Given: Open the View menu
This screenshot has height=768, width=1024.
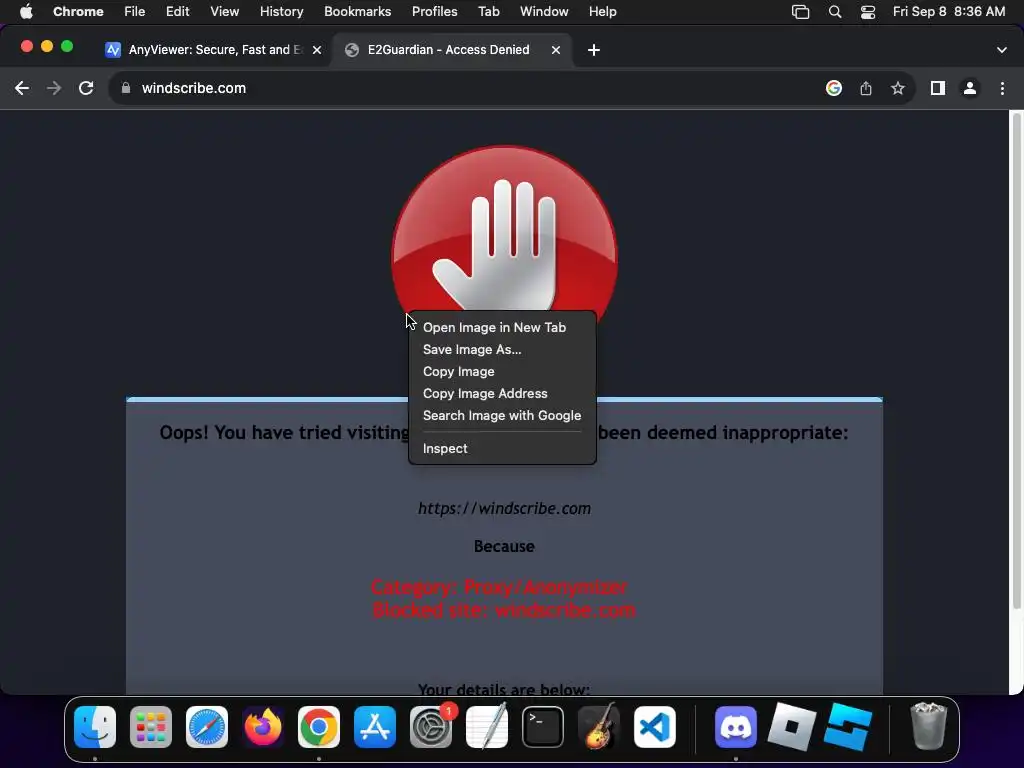Looking at the screenshot, I should tap(225, 12).
